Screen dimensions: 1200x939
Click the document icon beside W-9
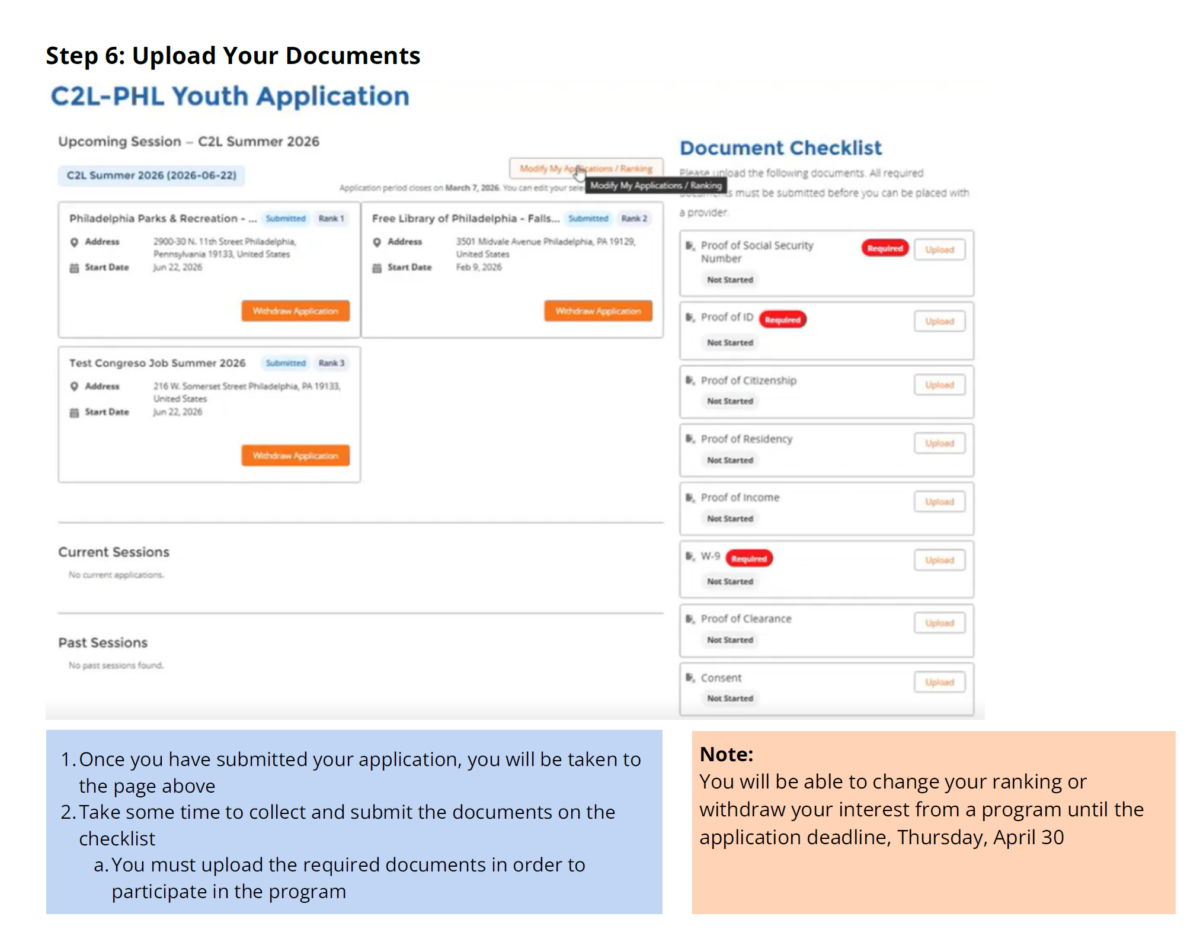tap(690, 557)
